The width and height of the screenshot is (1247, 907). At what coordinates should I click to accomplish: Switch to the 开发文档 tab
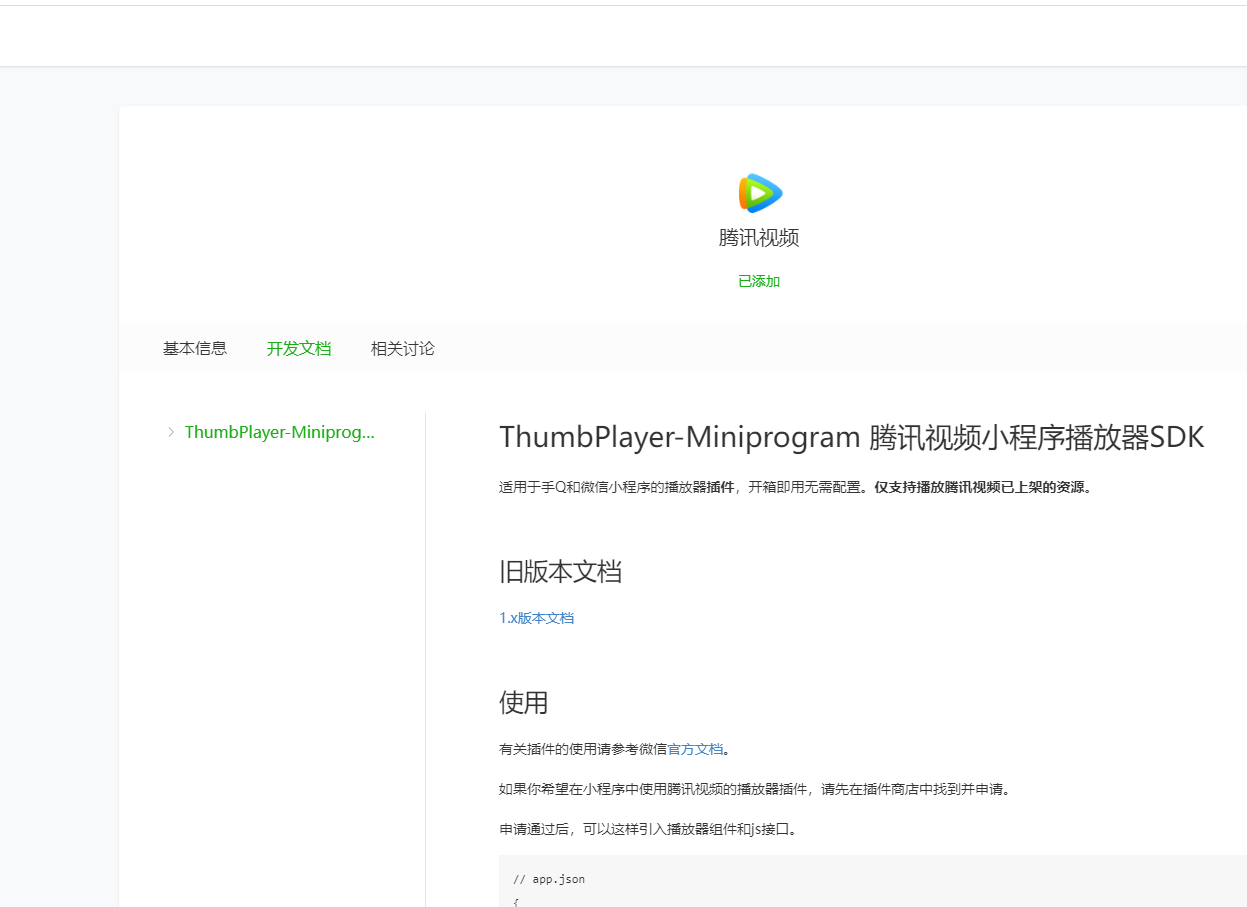coord(299,348)
